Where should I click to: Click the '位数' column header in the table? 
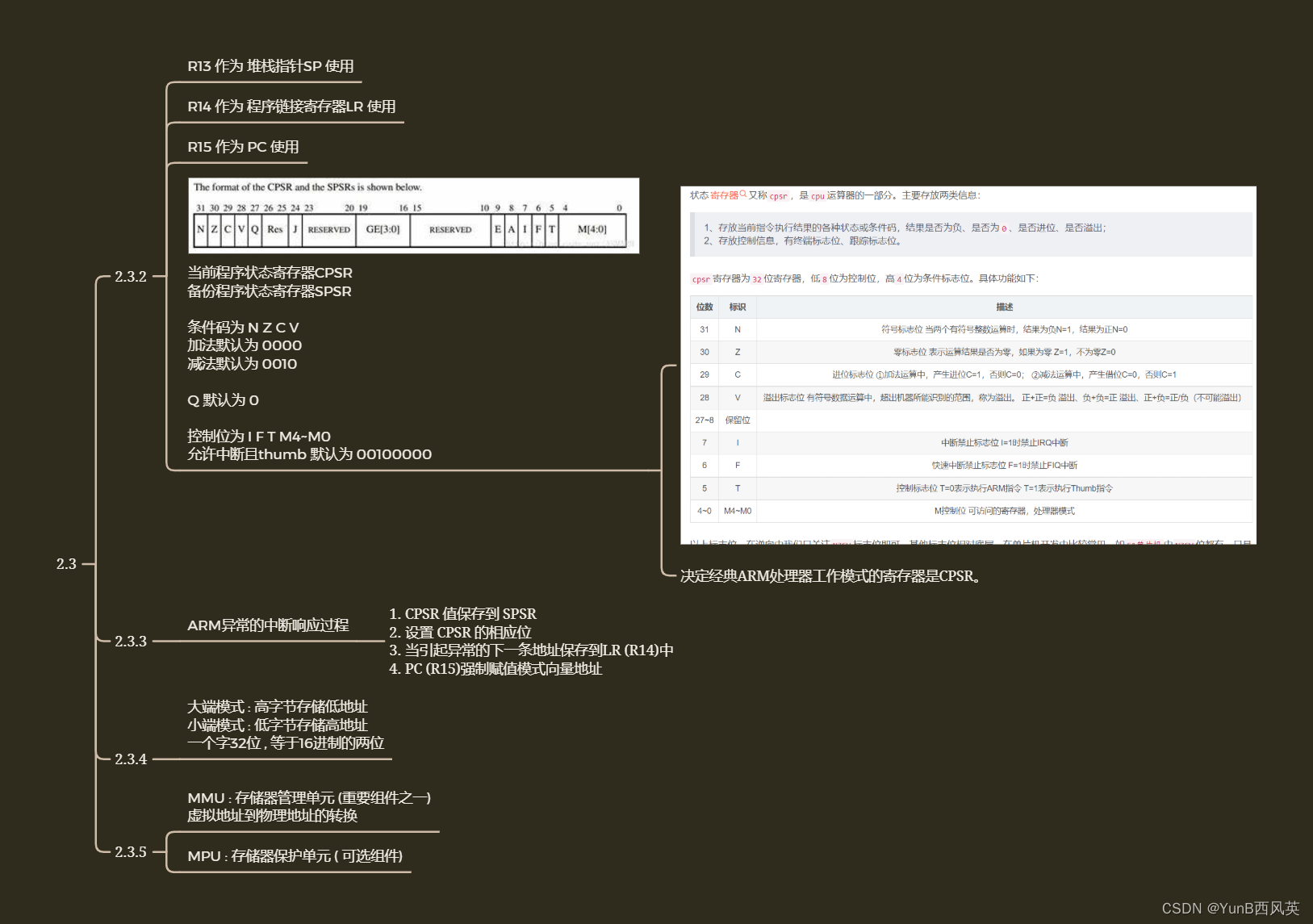point(705,307)
